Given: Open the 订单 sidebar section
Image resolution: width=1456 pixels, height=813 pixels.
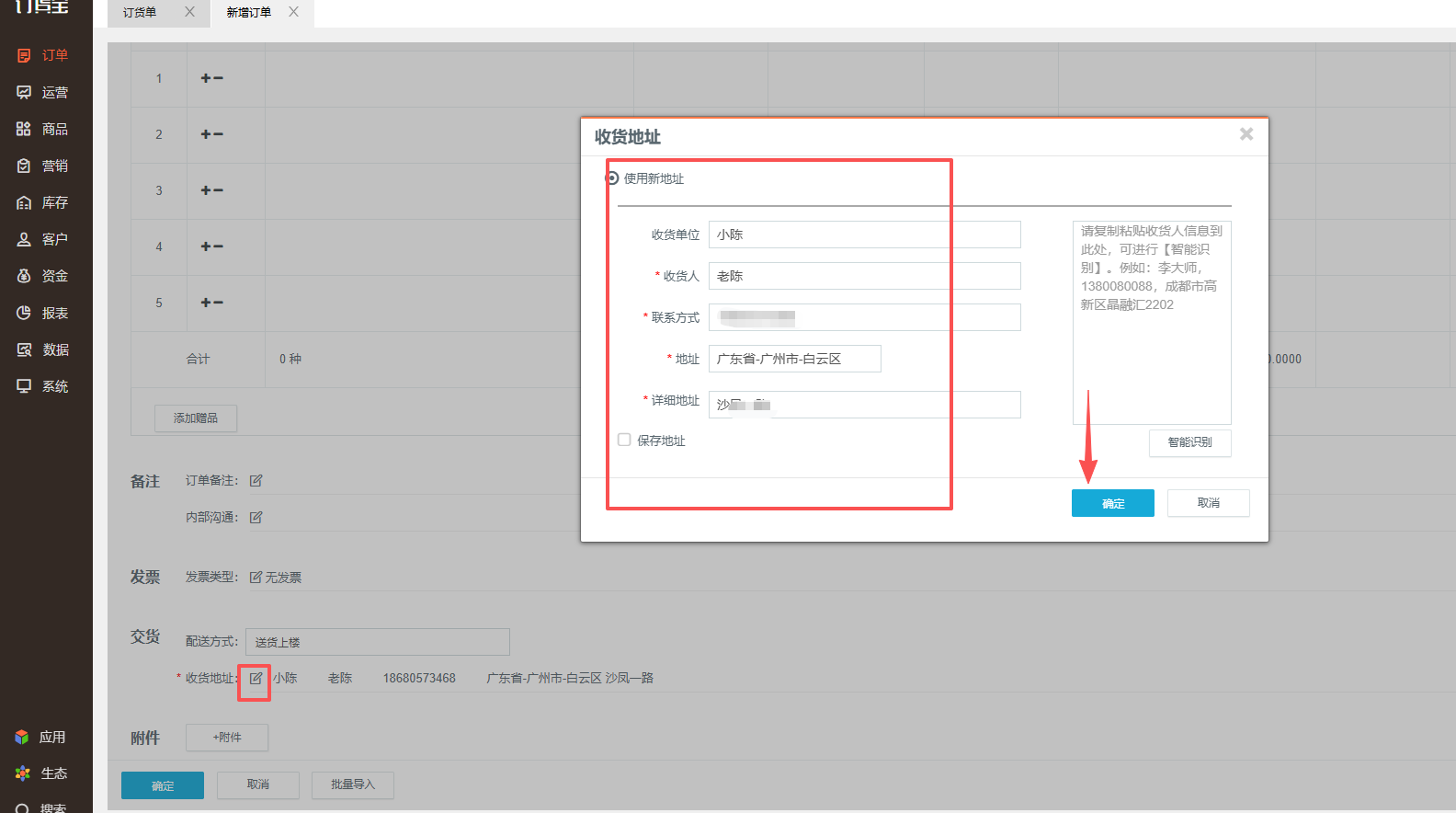Looking at the screenshot, I should [x=42, y=55].
